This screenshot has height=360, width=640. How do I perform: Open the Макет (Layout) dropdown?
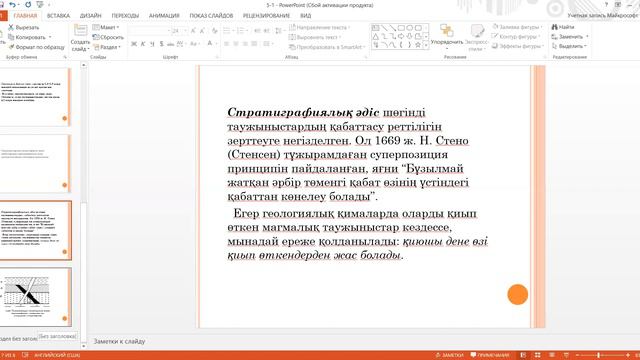click(106, 27)
